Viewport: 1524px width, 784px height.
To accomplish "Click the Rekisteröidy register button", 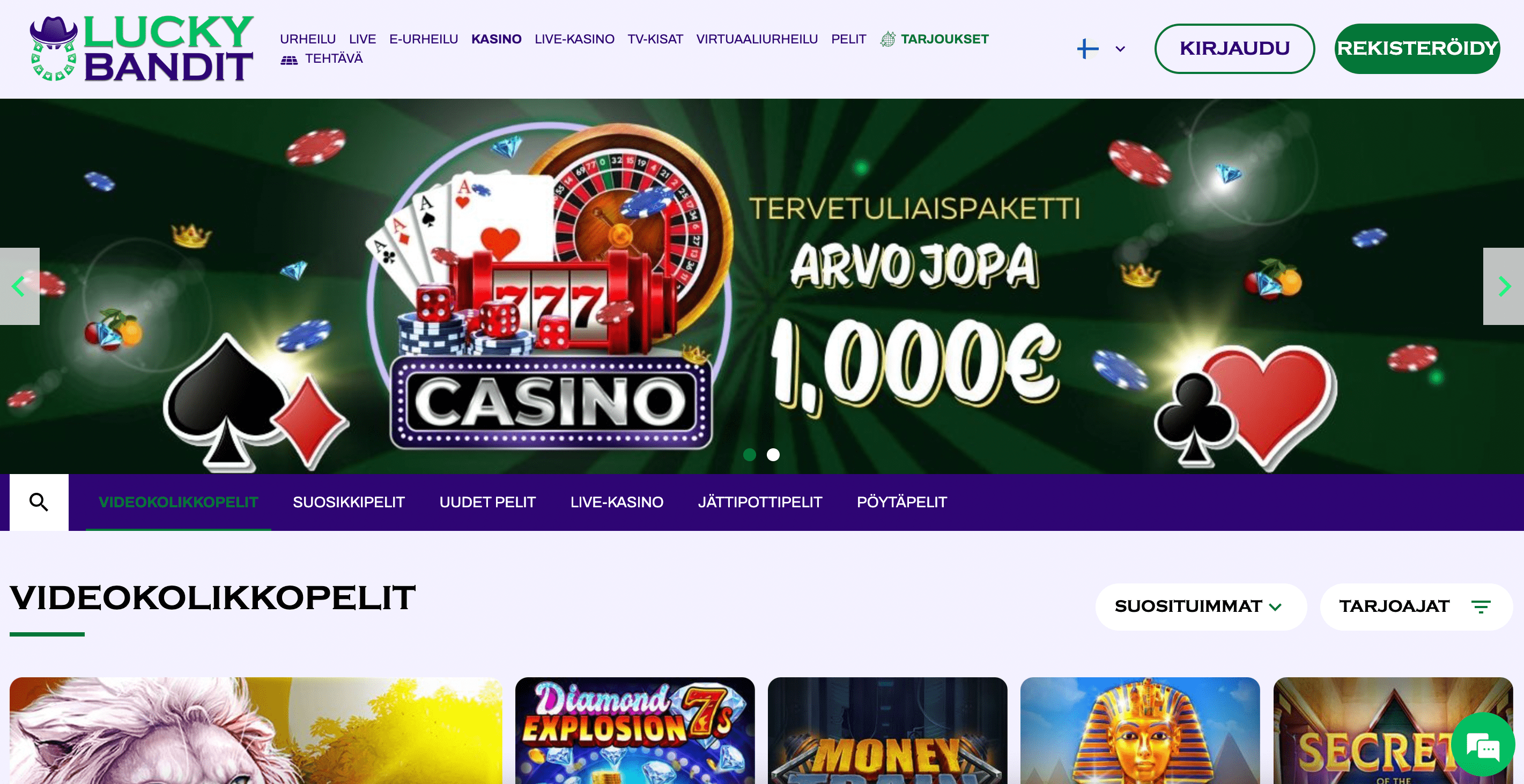I will pos(1417,48).
